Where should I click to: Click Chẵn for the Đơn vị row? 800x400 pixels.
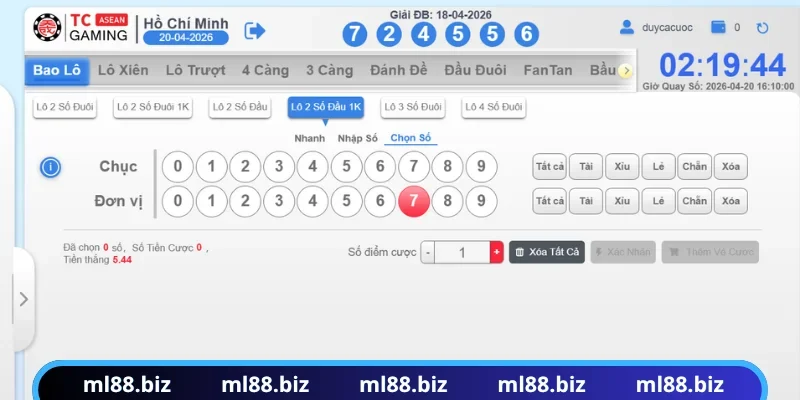pyautogui.click(x=694, y=201)
